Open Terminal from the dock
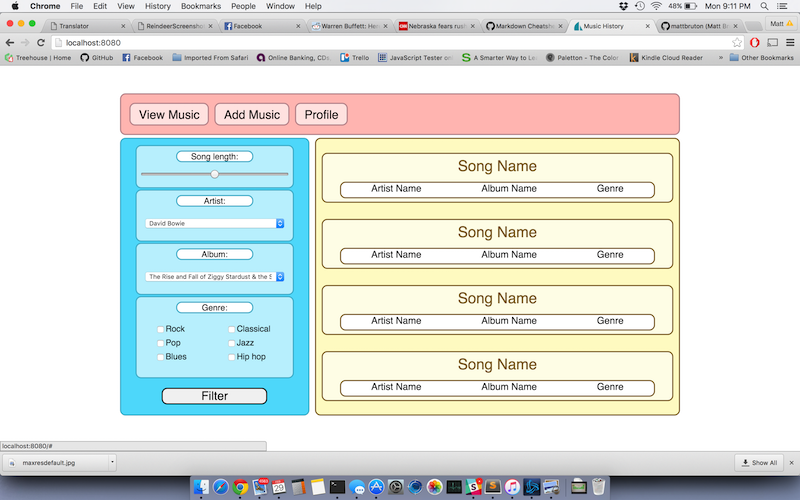The image size is (800, 500). point(337,487)
